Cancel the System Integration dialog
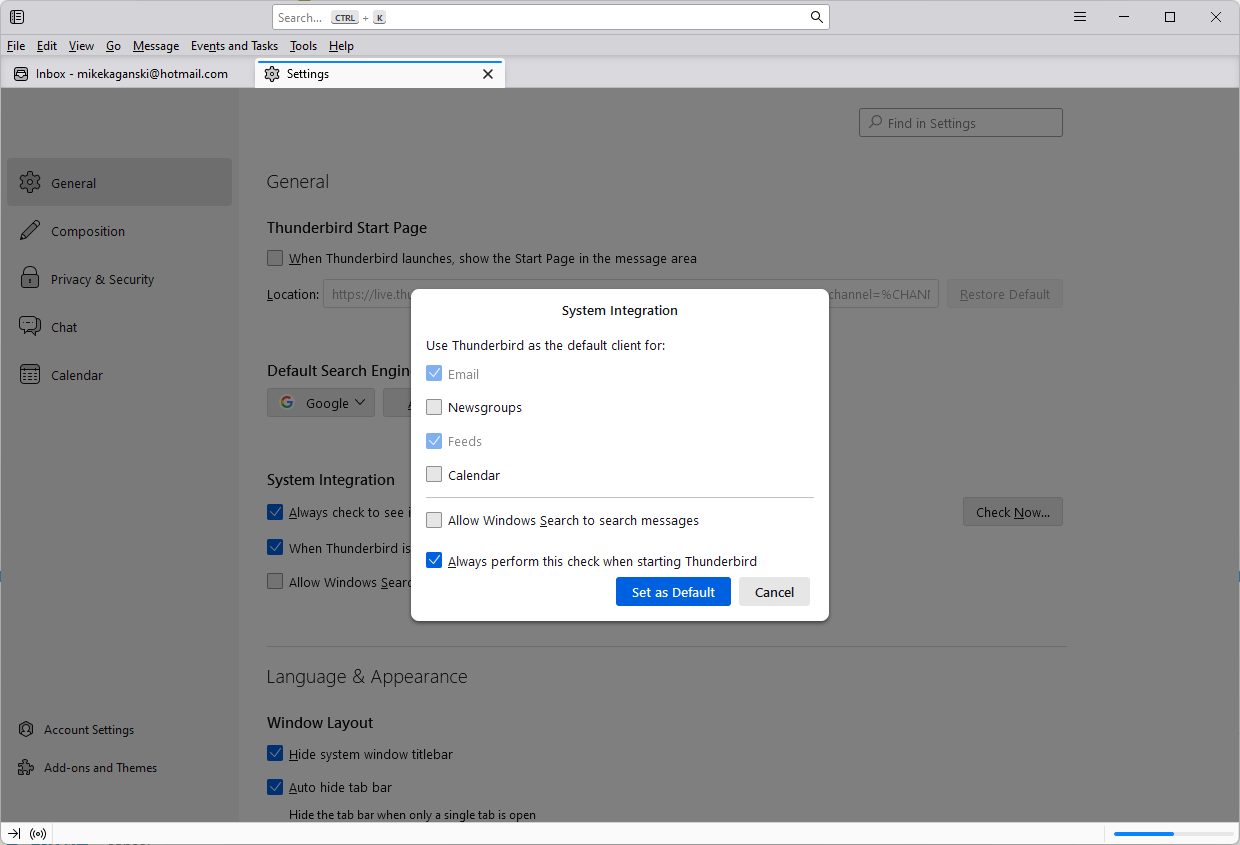This screenshot has height=845, width=1240. (x=774, y=592)
